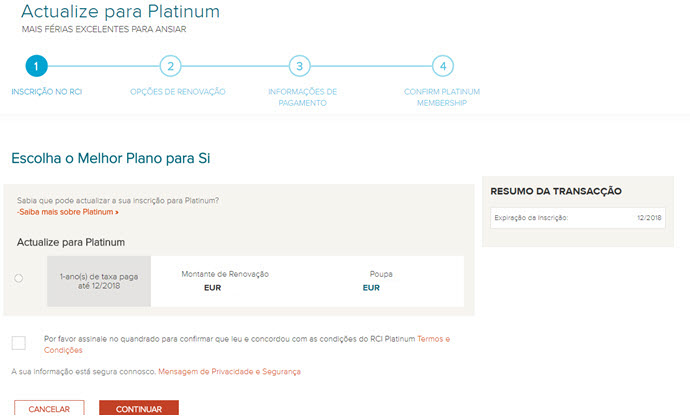This screenshot has width=690, height=416.
Task: Select 'Opções de Renovação' step label
Action: coord(177,92)
